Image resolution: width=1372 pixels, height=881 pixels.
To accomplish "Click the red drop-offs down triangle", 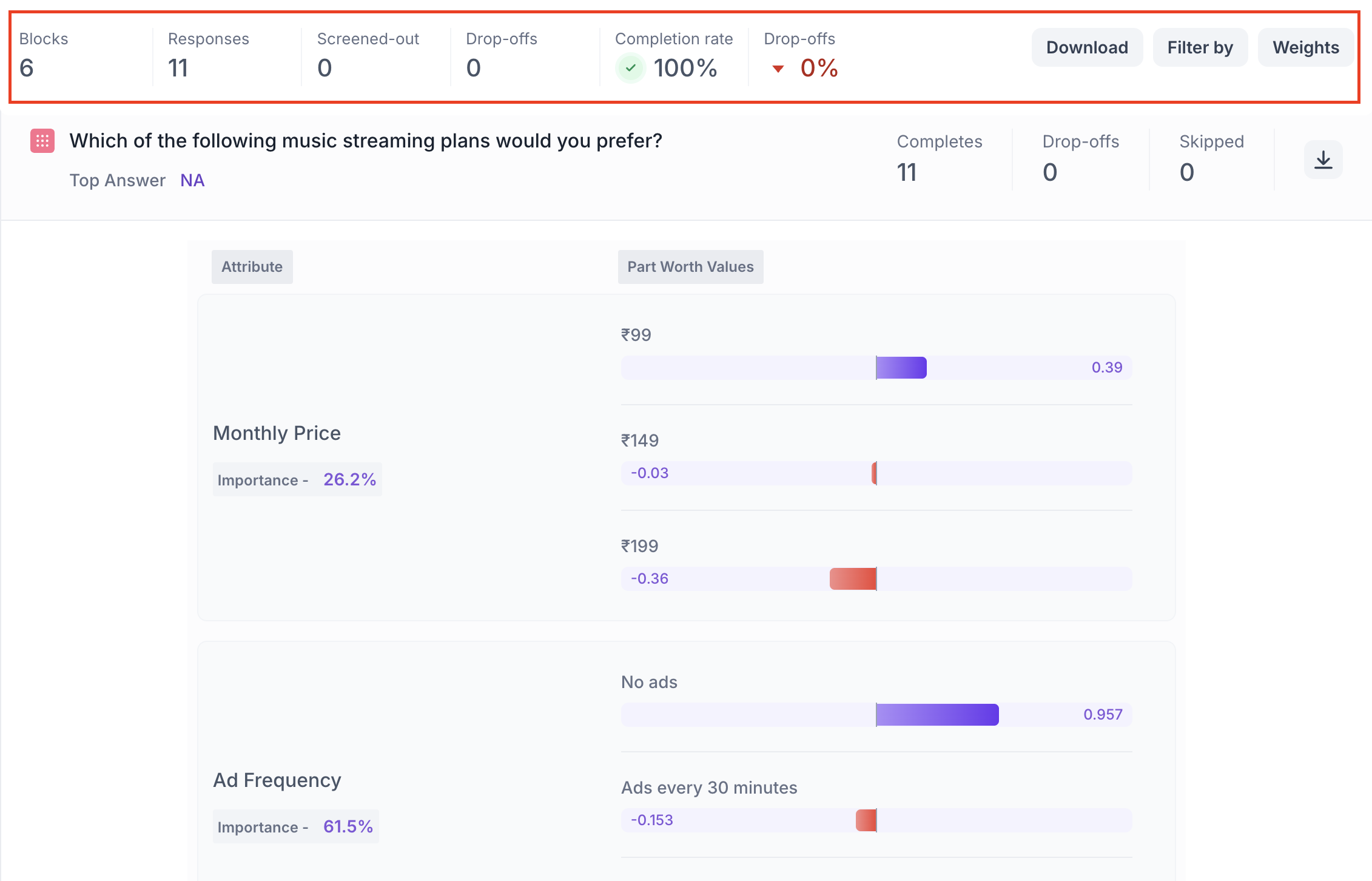I will tap(778, 69).
